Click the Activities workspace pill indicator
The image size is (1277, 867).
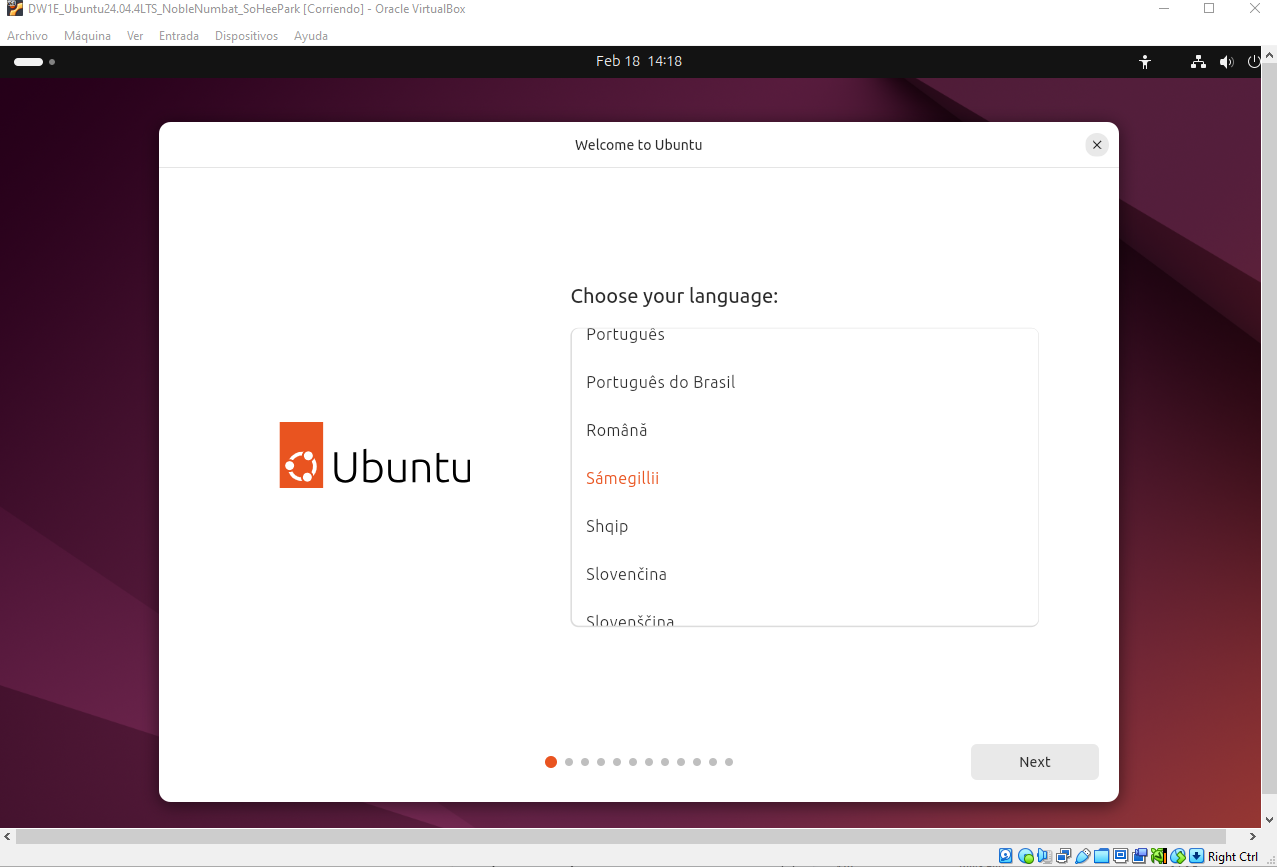pyautogui.click(x=28, y=62)
